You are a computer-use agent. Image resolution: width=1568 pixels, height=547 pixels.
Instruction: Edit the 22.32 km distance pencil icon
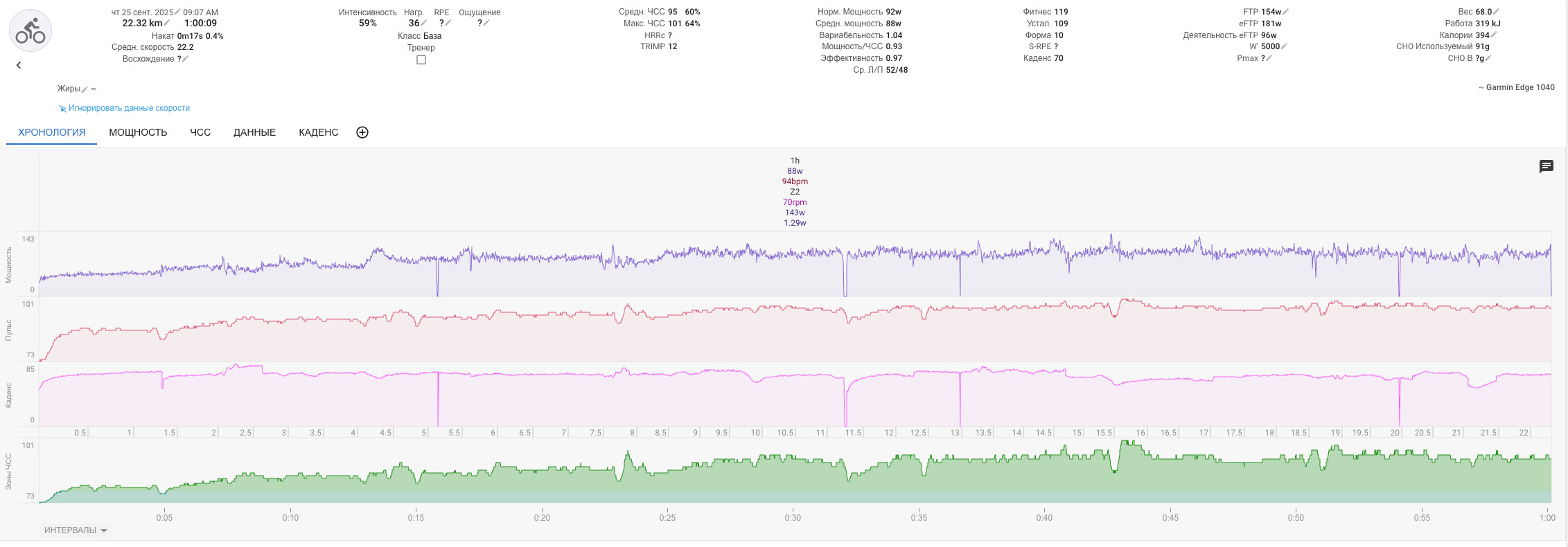168,24
